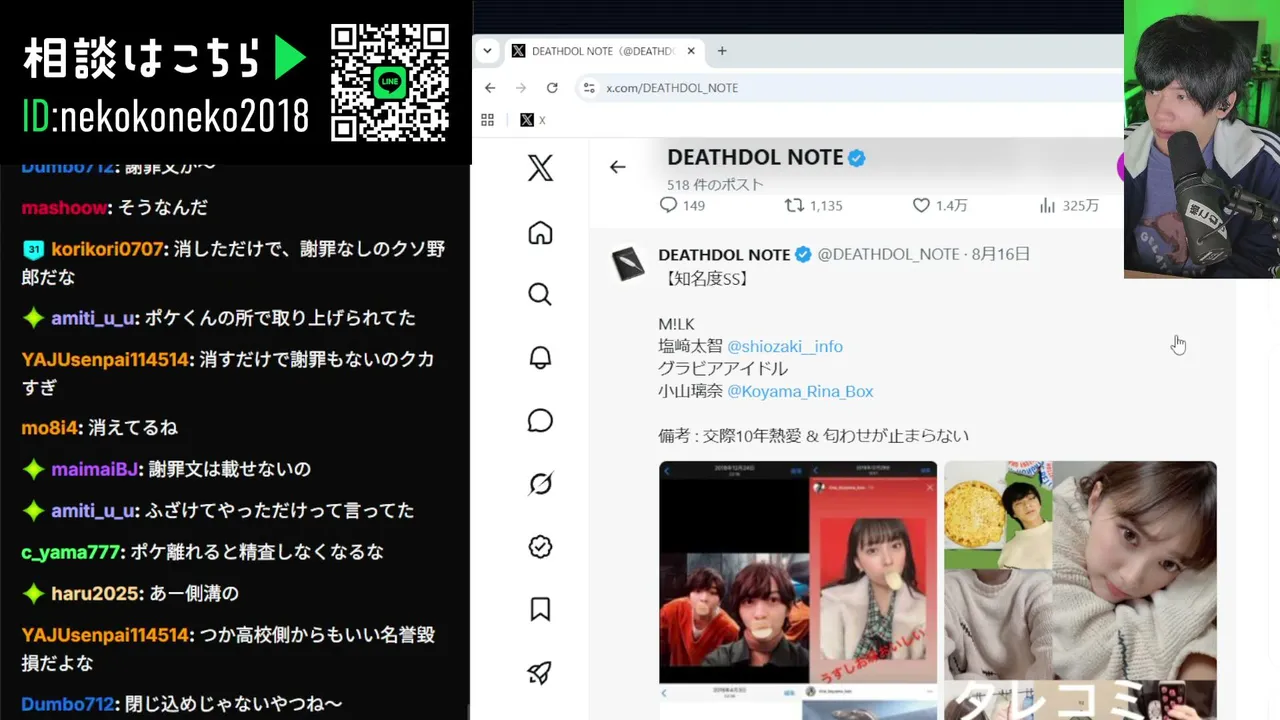
Task: Open the apps grid in bookmarks bar
Action: (488, 120)
